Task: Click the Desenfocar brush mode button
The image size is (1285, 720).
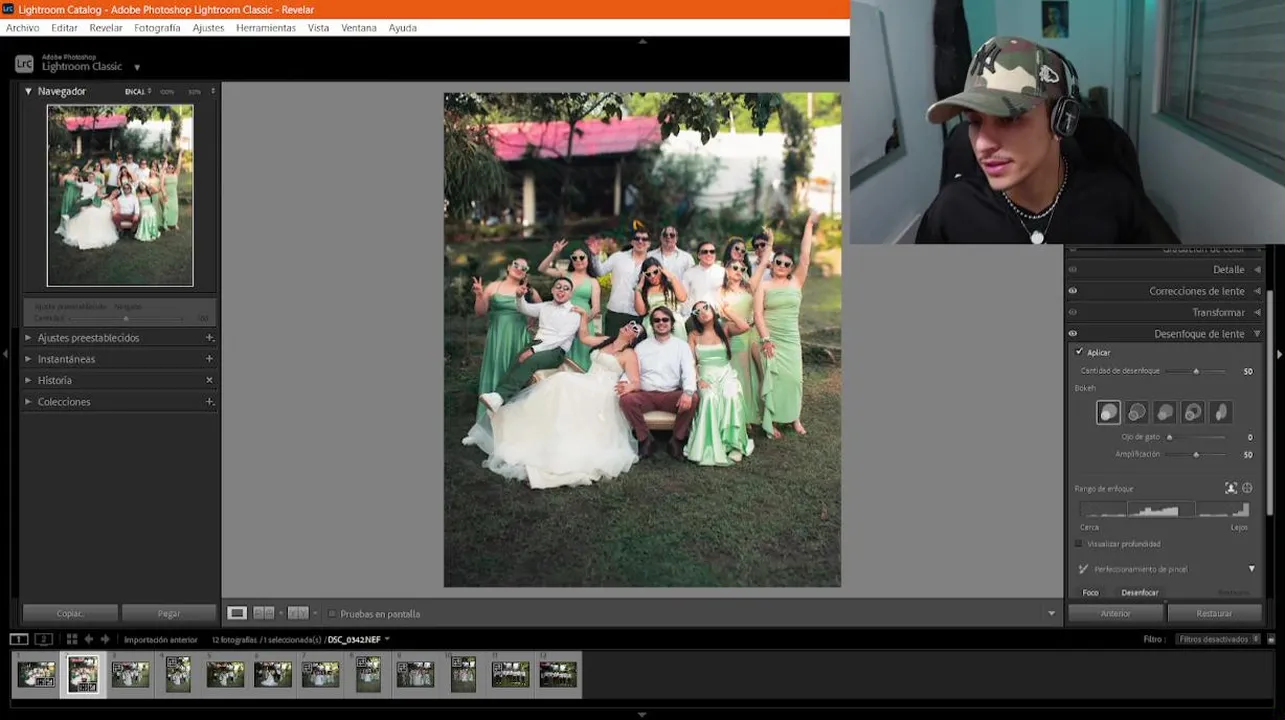Action: 1139,592
